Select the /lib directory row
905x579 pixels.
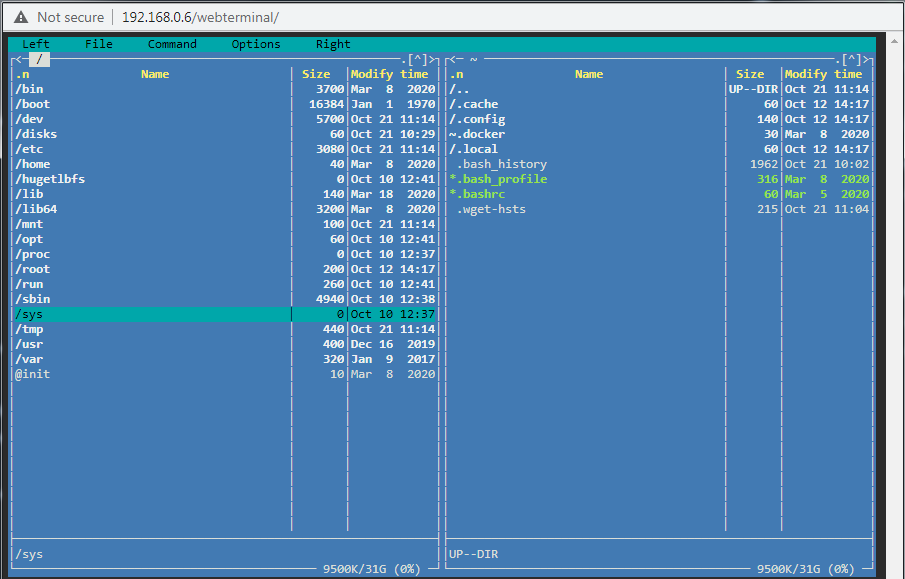[225, 194]
